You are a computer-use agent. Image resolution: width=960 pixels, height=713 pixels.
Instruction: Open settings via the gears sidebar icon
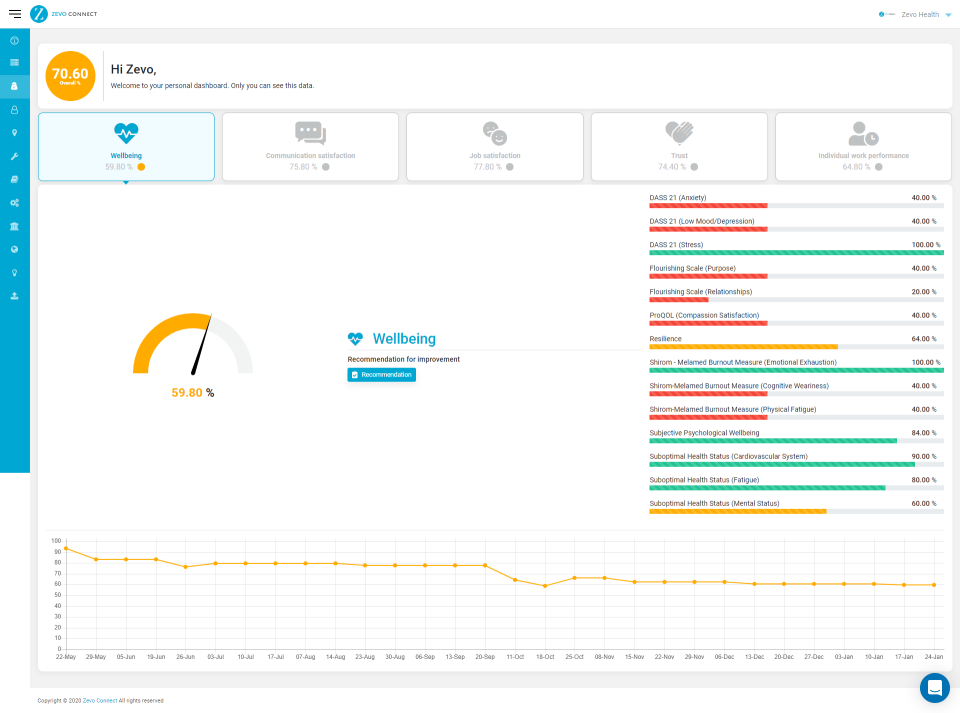coord(14,201)
